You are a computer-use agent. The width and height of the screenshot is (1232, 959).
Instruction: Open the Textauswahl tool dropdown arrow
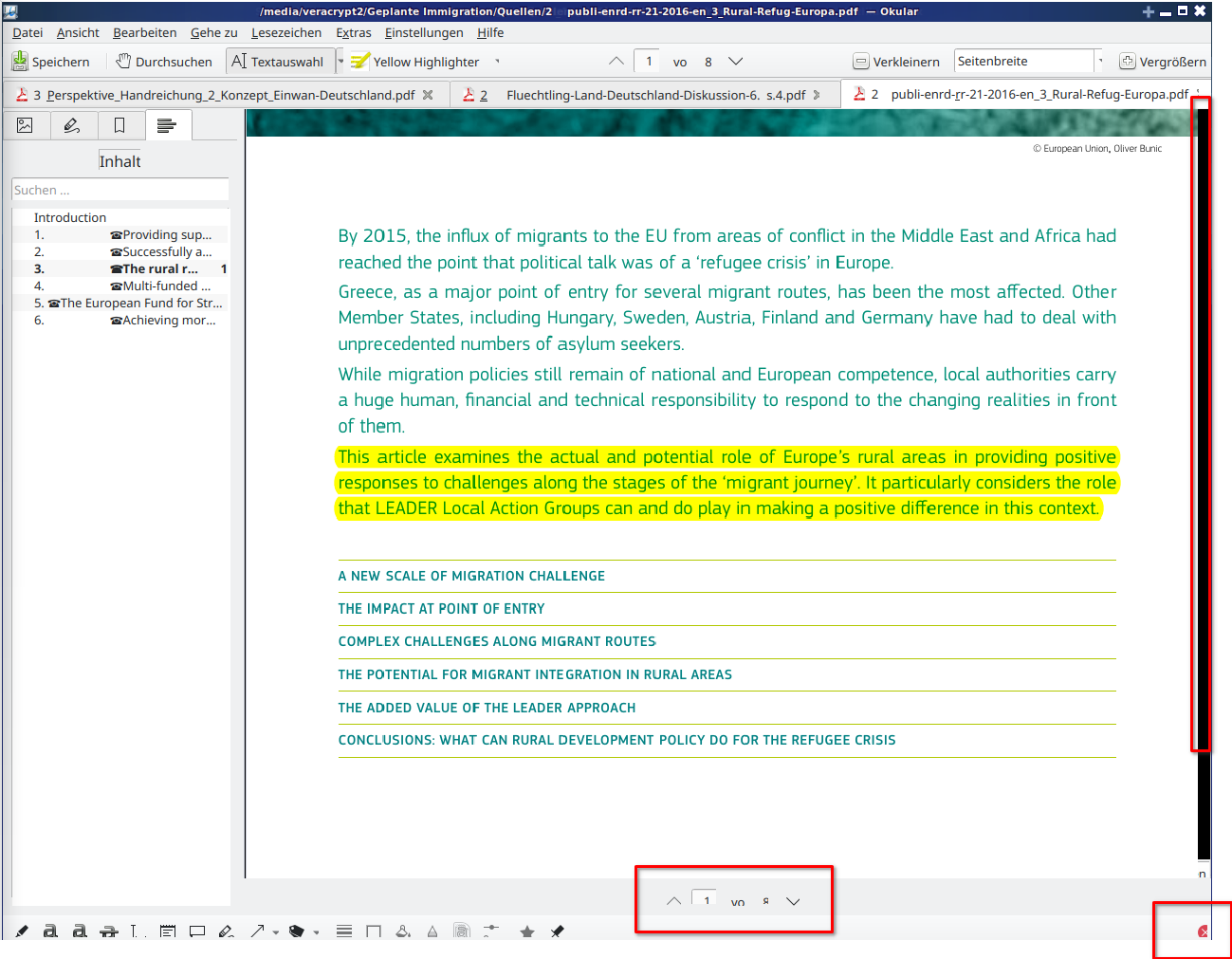click(341, 62)
